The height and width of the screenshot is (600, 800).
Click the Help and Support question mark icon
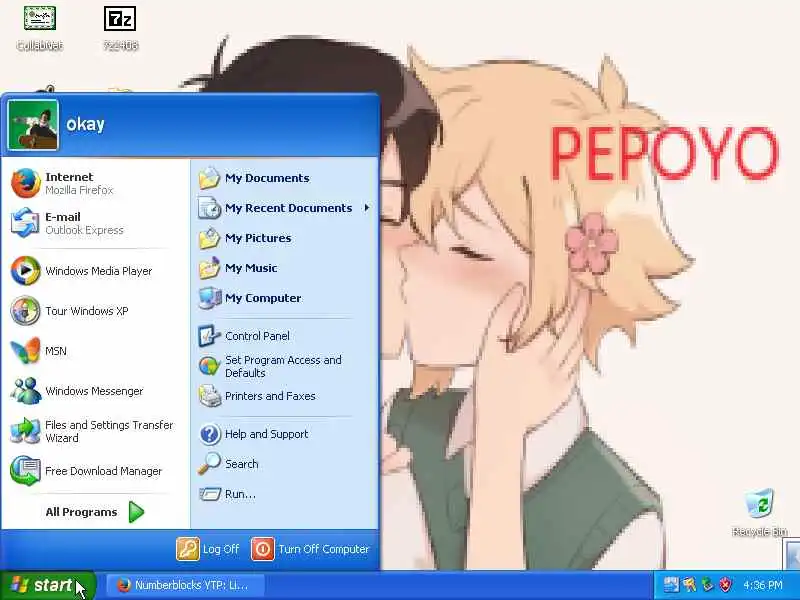[x=209, y=434]
